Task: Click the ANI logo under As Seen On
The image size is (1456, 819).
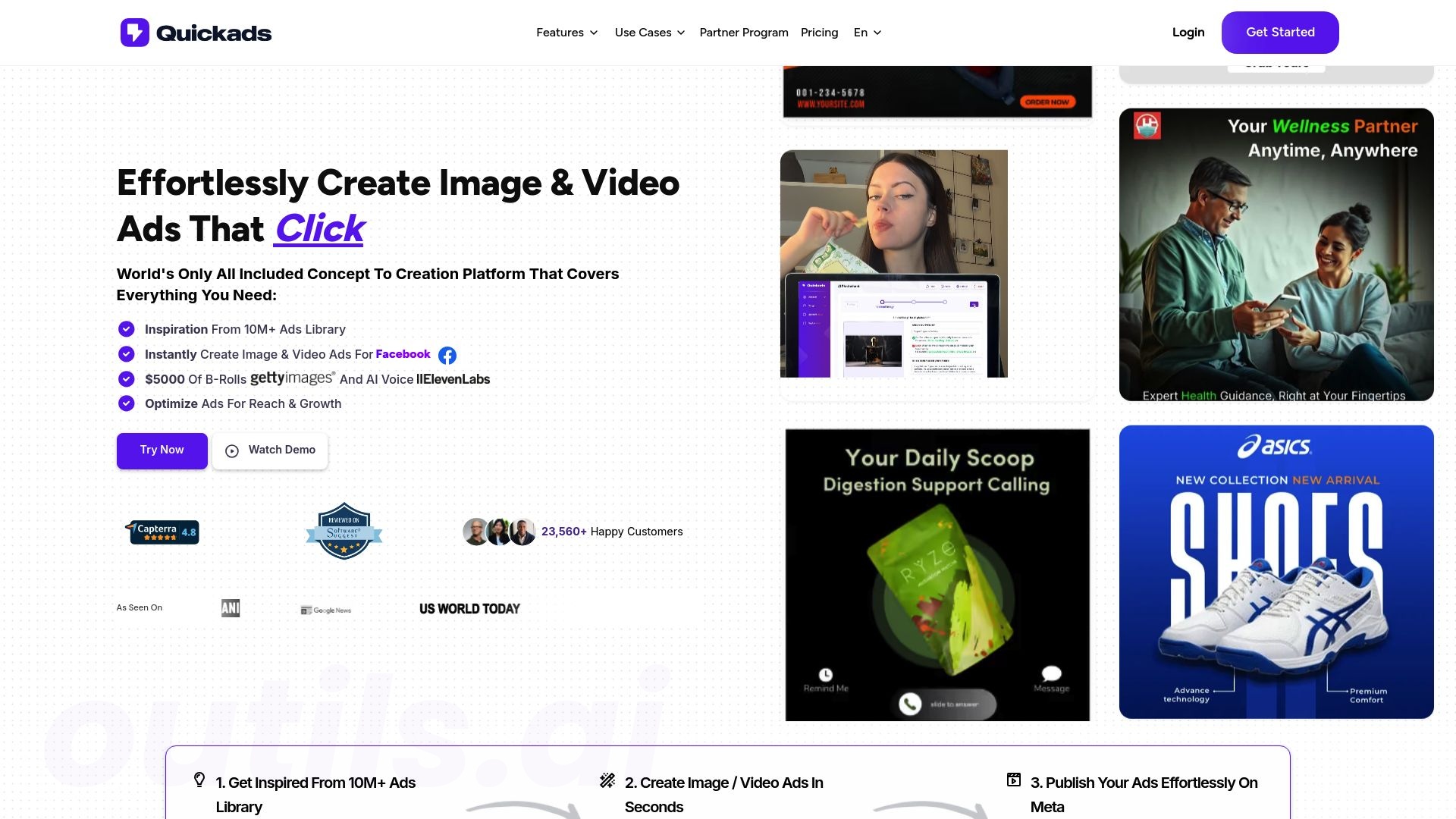Action: point(231,608)
